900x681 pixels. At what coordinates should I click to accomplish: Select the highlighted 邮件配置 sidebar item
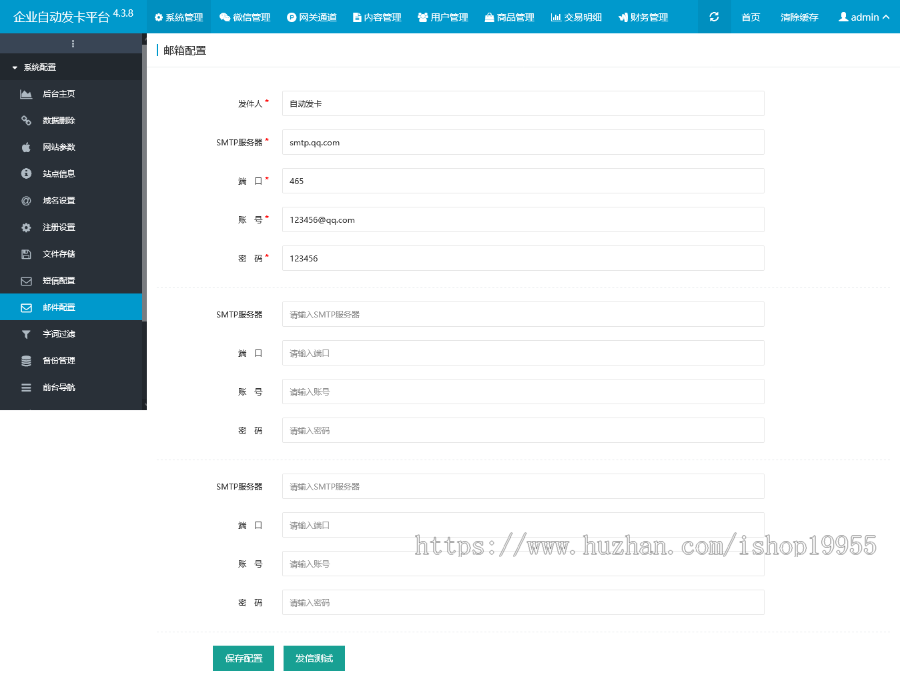click(x=71, y=307)
